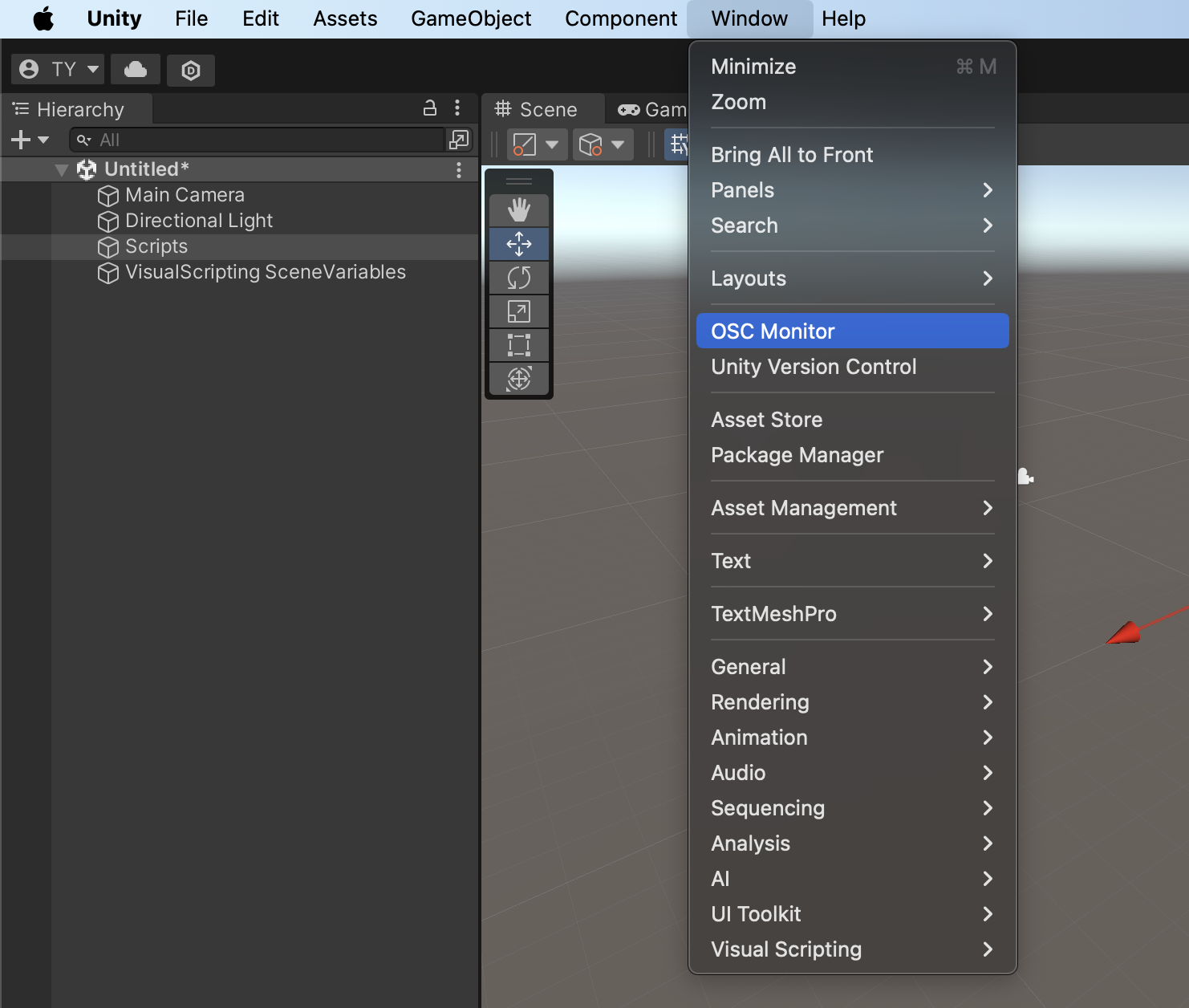Focus the Hierarchy search field
Image resolution: width=1189 pixels, height=1008 pixels.
click(x=257, y=140)
